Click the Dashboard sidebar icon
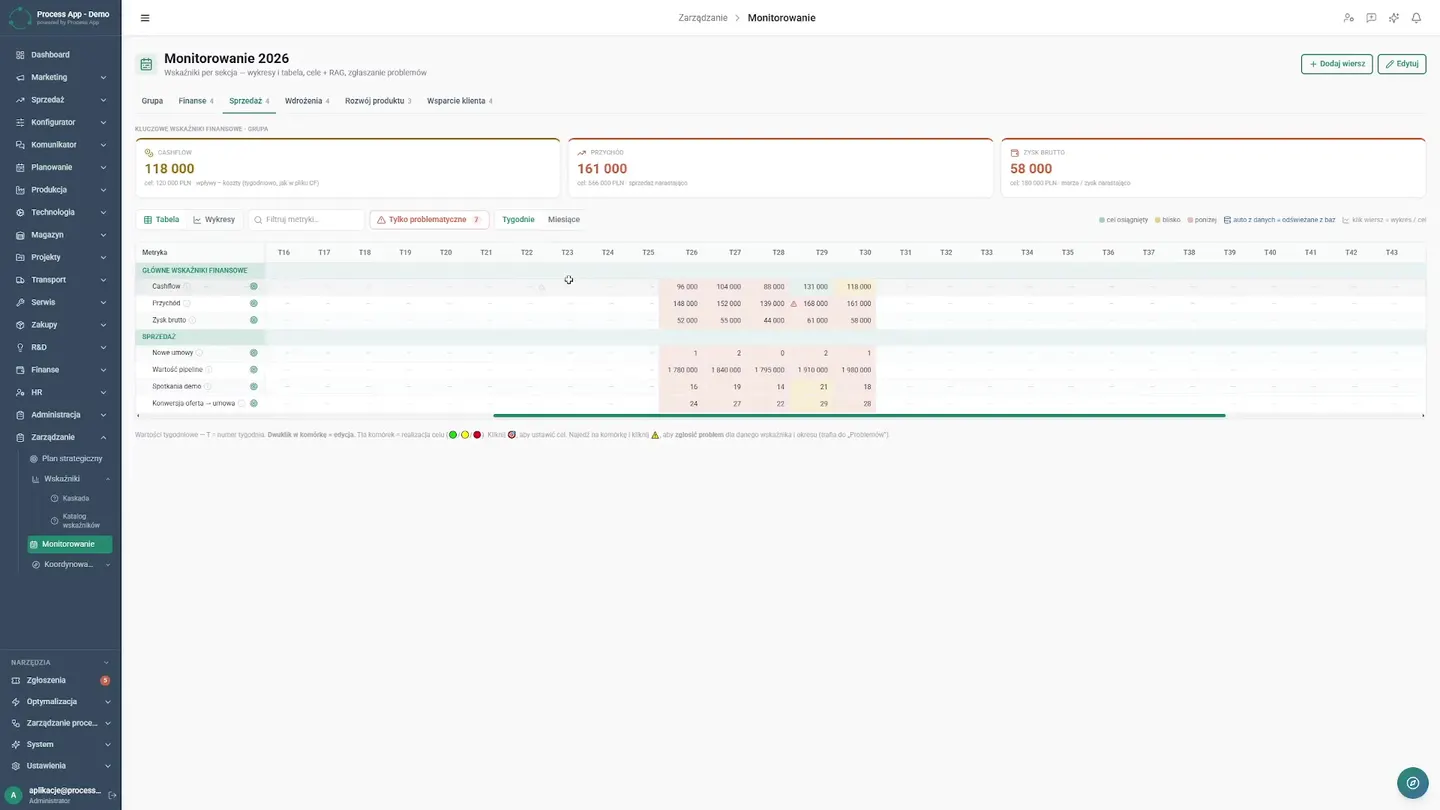Image resolution: width=1440 pixels, height=810 pixels. point(20,55)
